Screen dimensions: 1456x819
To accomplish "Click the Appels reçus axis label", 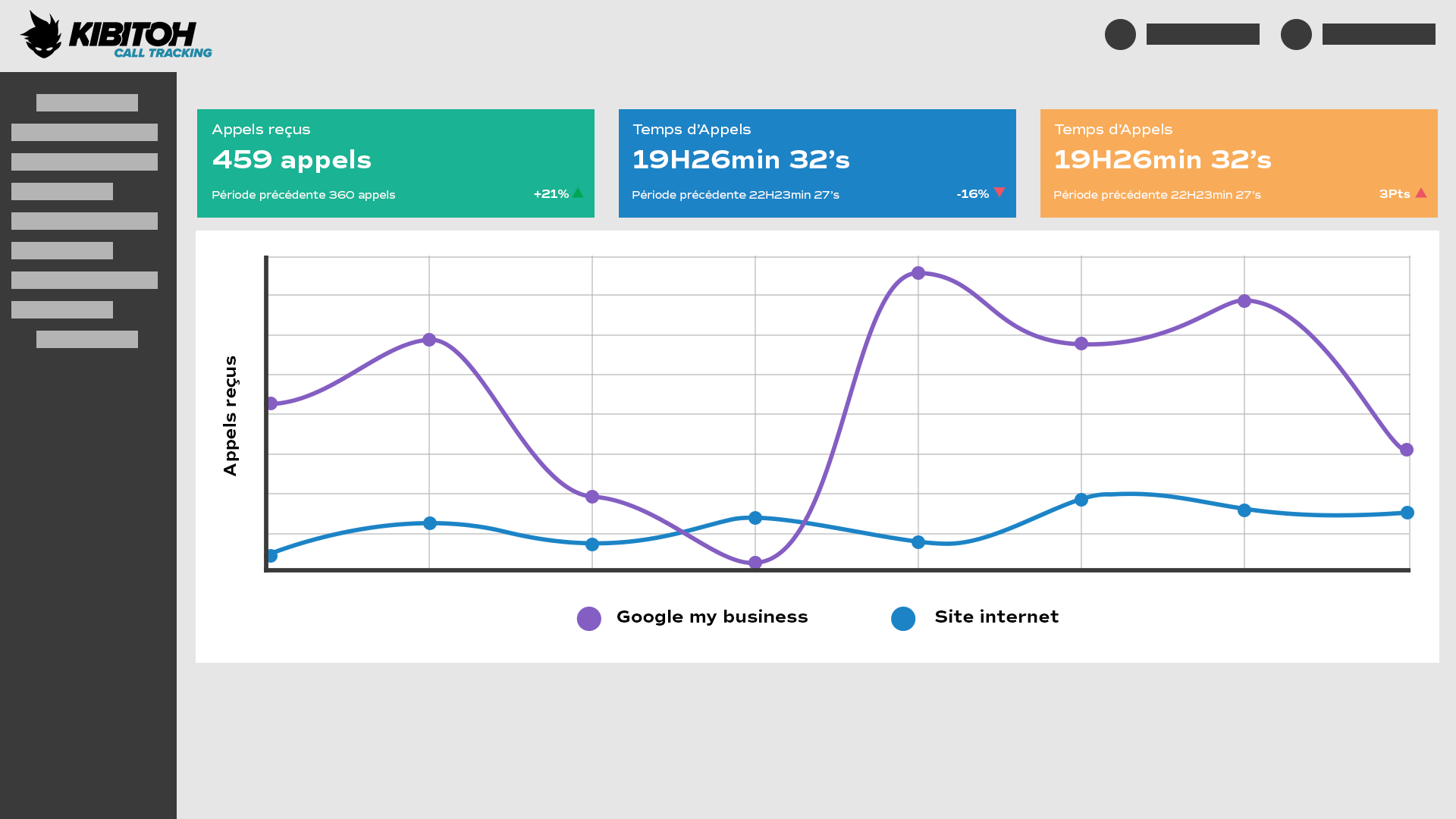I will click(231, 416).
